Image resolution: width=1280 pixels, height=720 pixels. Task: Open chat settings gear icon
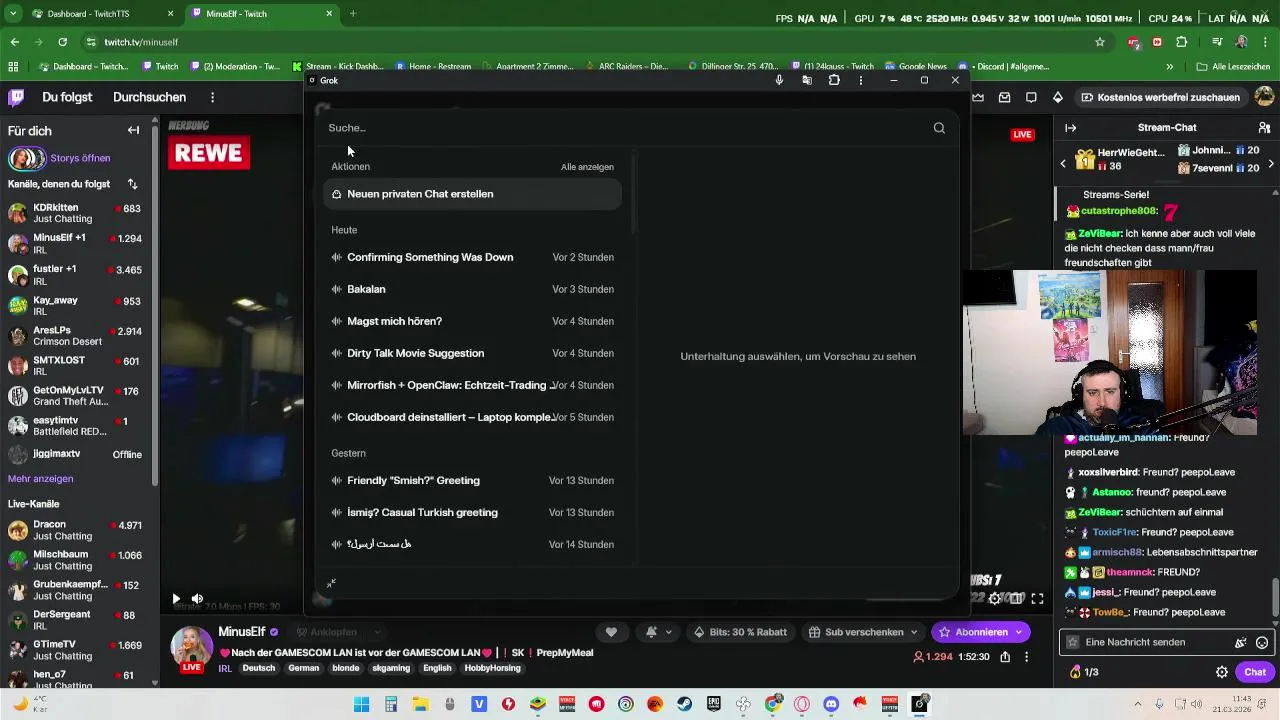1222,672
